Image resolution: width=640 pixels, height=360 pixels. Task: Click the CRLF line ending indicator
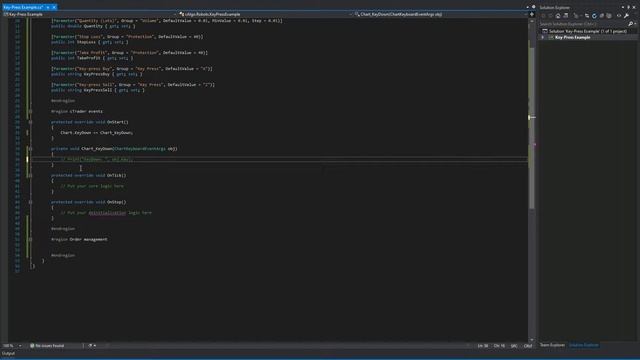point(528,346)
